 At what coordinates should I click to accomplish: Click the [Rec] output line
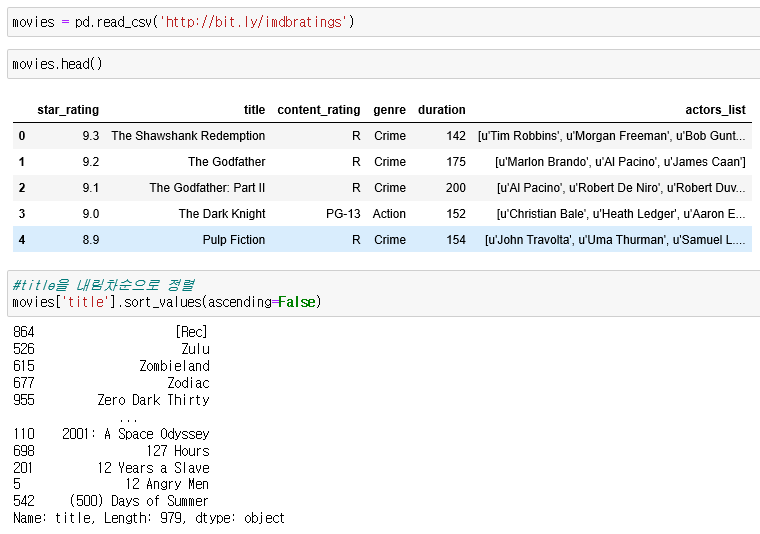pyautogui.click(x=111, y=332)
